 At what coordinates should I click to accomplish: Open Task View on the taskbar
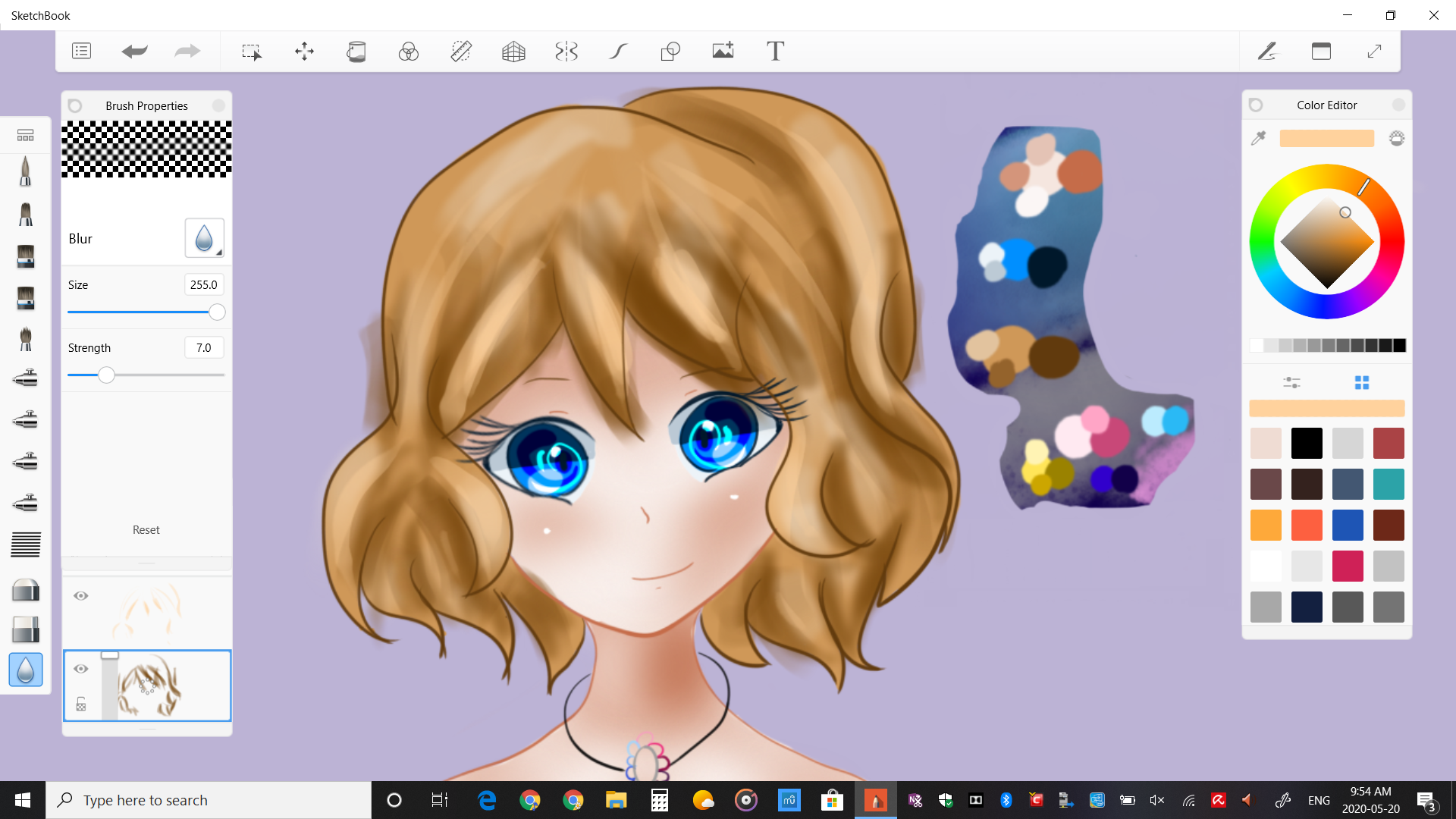click(x=439, y=800)
